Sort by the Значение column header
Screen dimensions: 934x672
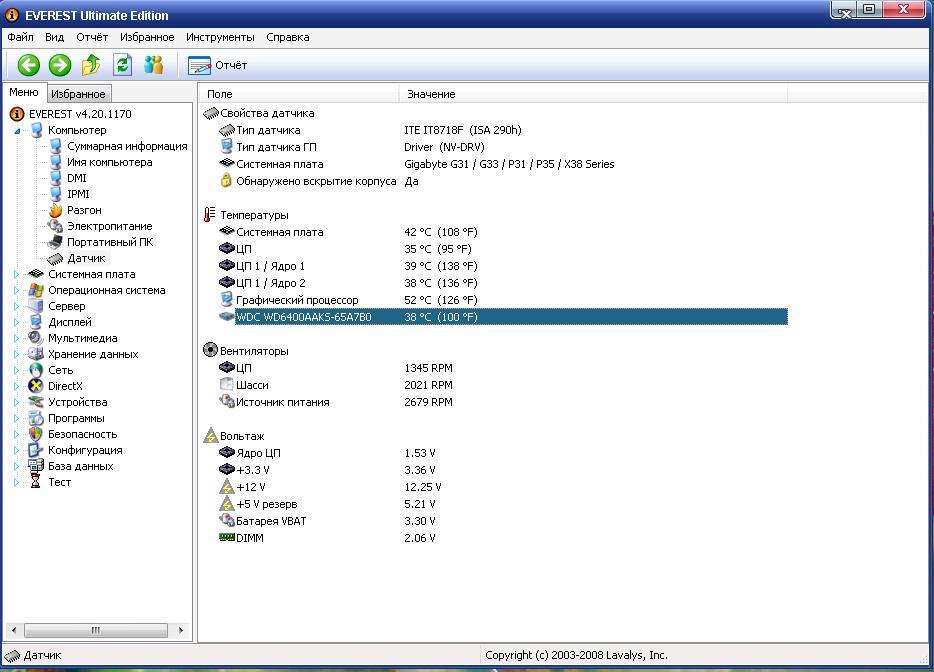click(x=593, y=94)
